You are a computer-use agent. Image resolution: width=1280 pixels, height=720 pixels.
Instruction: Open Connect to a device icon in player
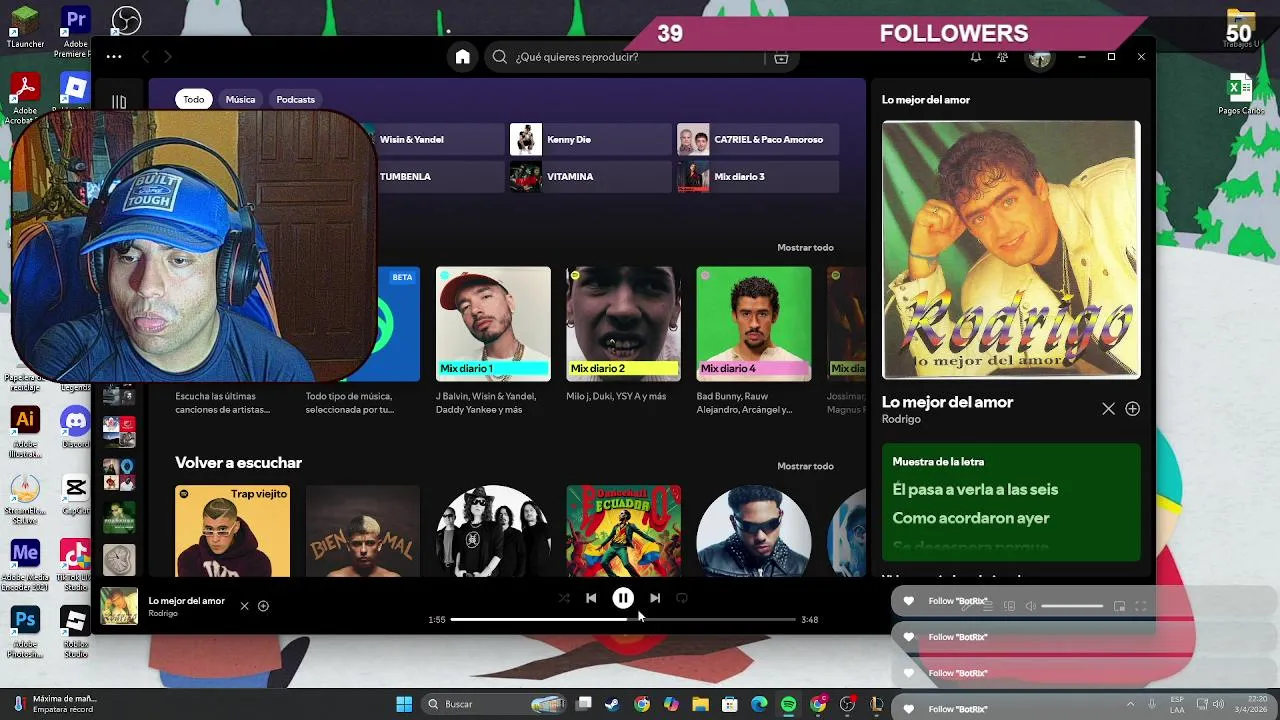click(x=1009, y=606)
